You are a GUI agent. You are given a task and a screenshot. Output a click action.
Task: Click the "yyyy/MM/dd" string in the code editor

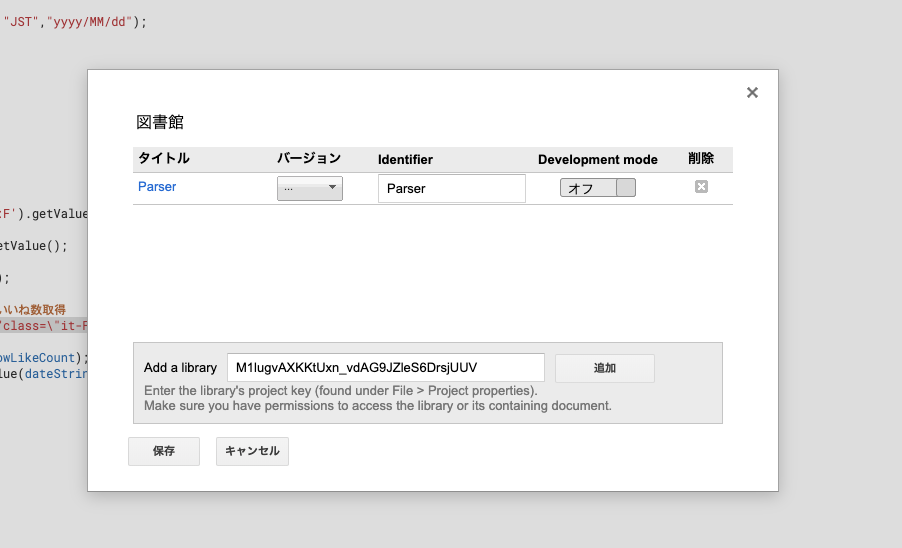89,22
